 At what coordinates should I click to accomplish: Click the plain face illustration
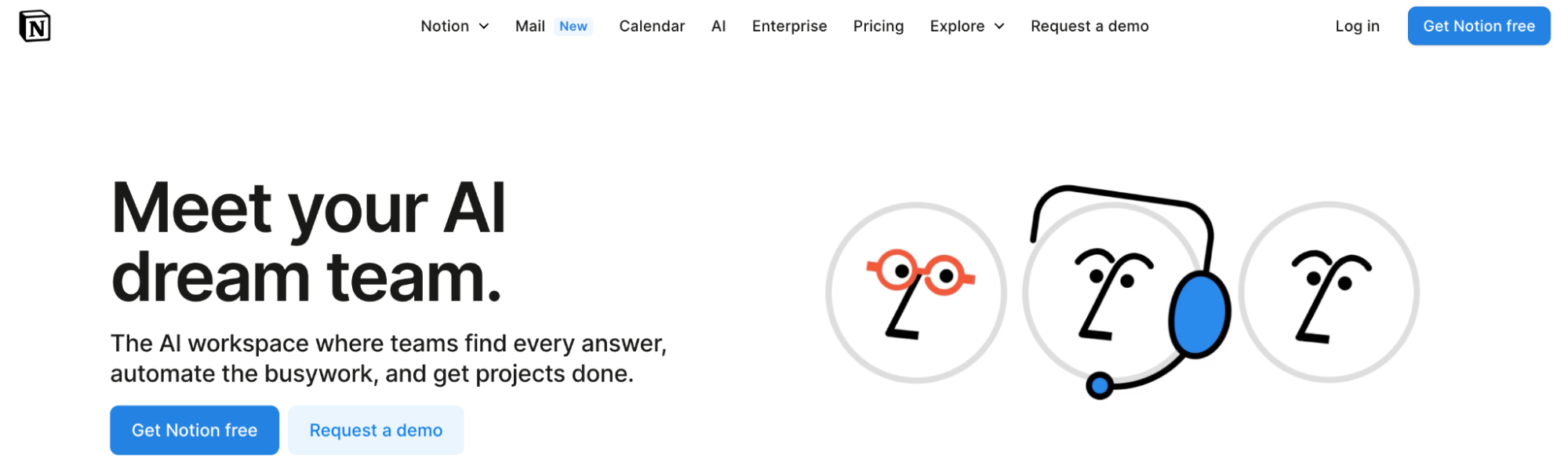[1329, 292]
